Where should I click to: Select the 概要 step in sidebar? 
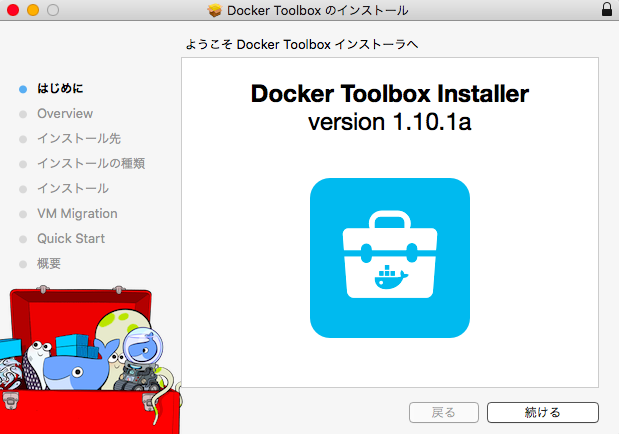coord(49,263)
